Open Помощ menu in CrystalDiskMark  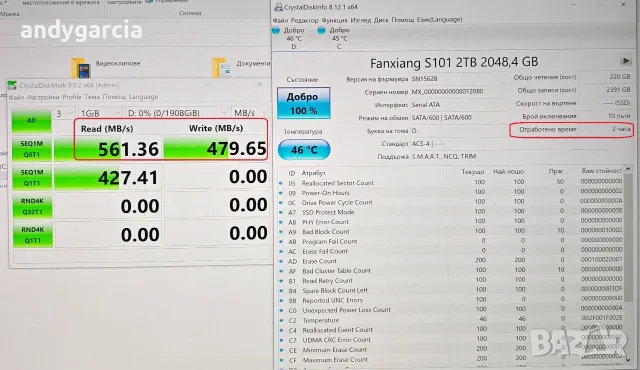point(114,97)
